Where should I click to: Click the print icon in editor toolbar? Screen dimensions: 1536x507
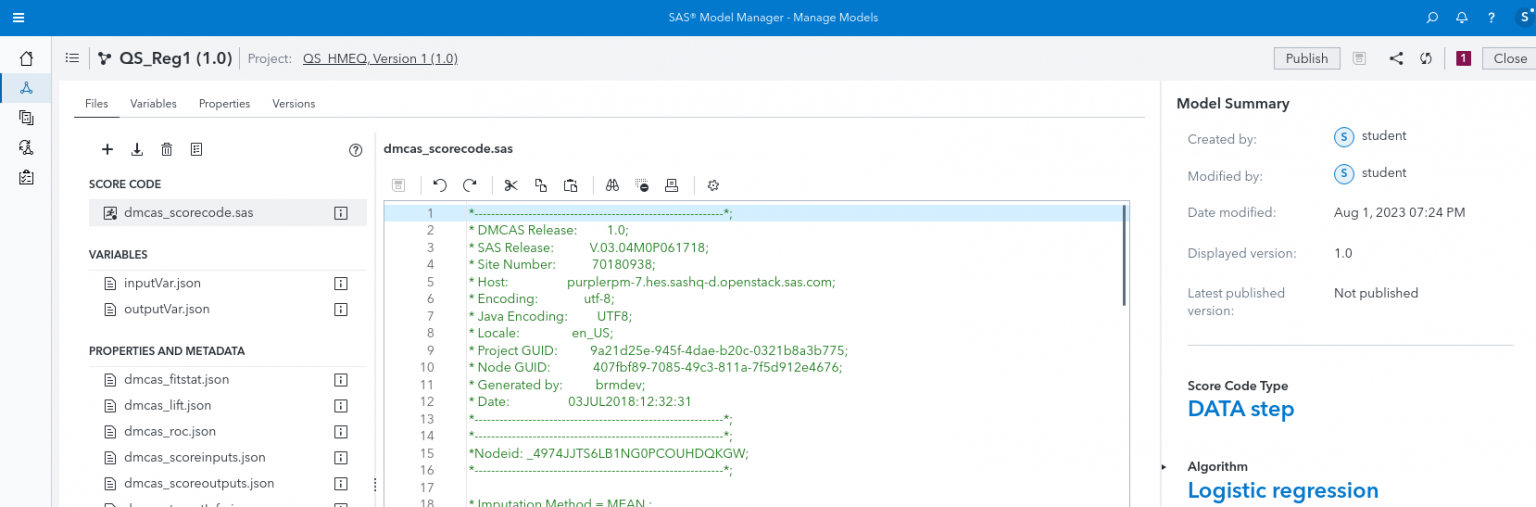tap(672, 185)
